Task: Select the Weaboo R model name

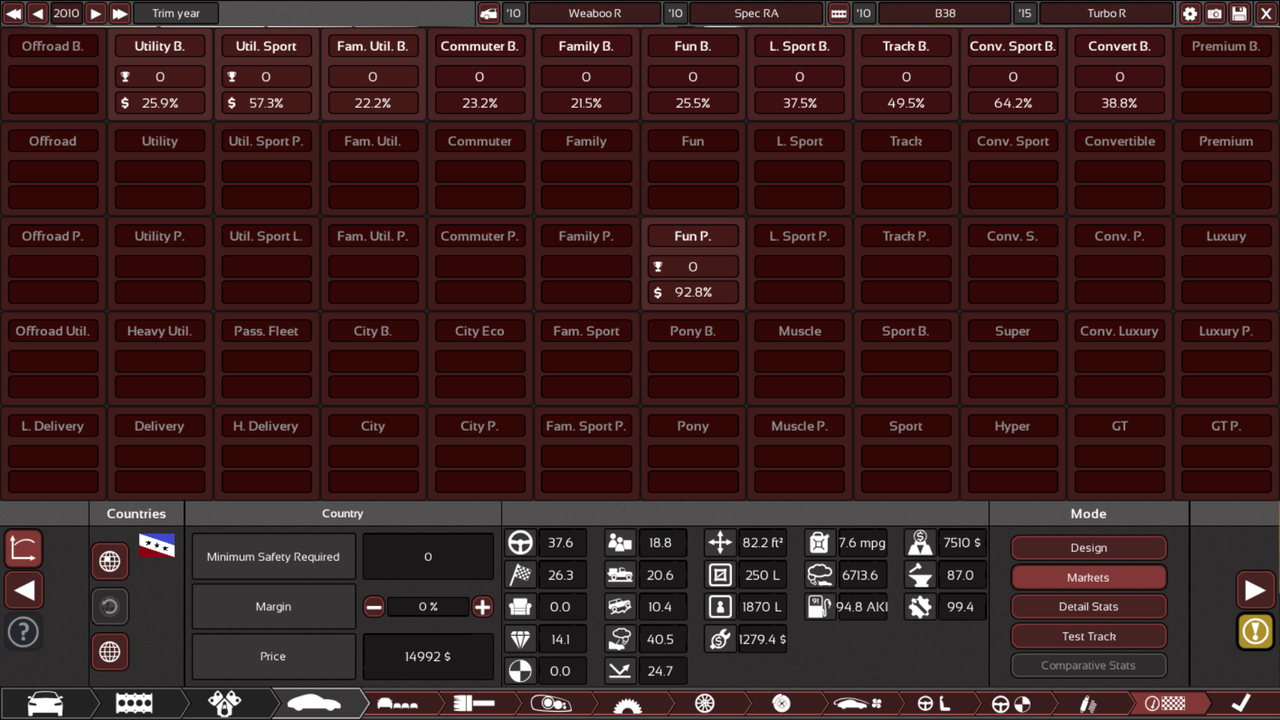Action: pos(595,14)
